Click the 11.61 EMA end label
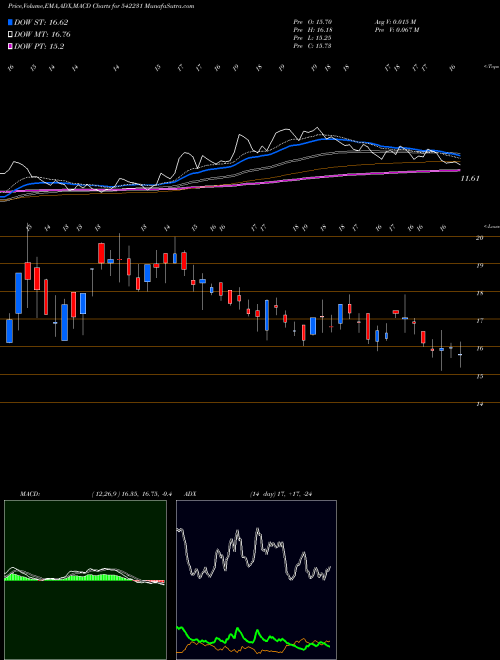 (470, 178)
